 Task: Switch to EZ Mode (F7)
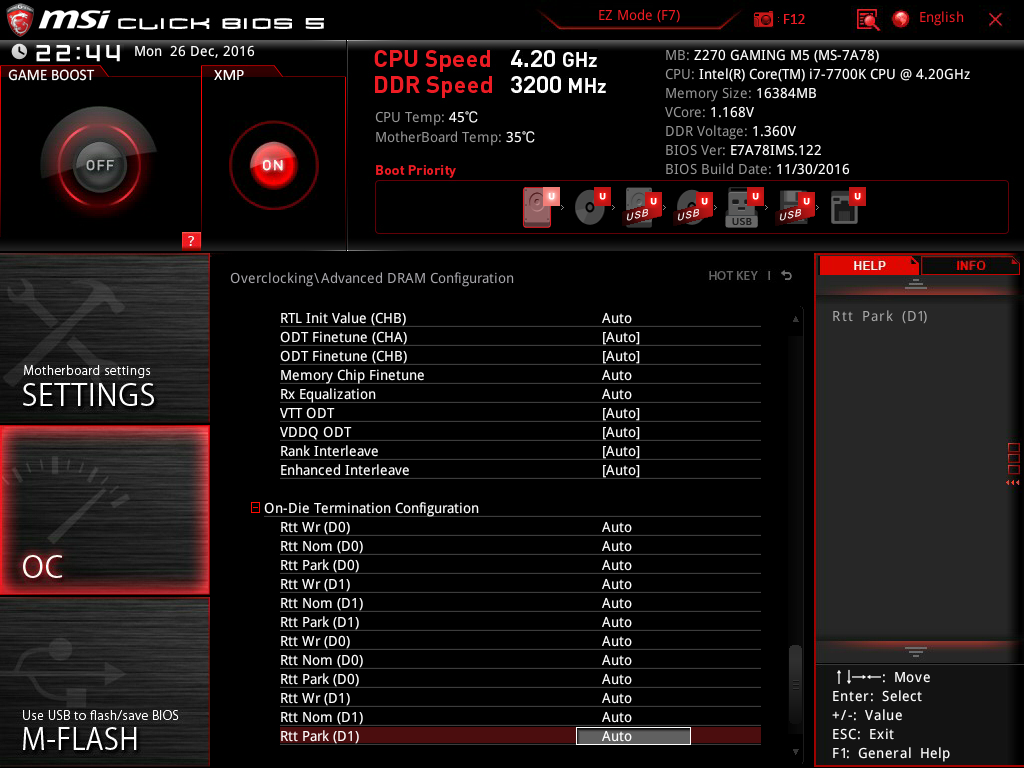point(639,15)
